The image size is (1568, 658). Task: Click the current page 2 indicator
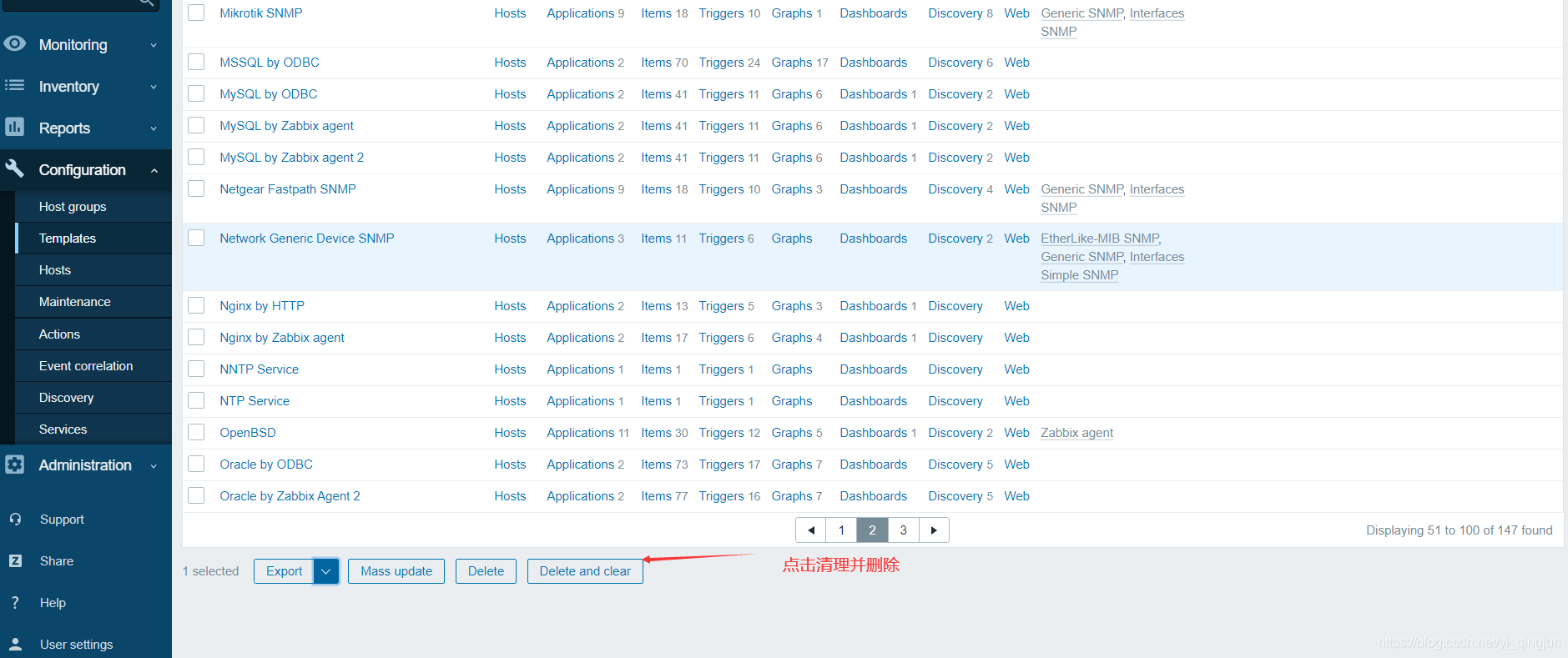pos(872,530)
